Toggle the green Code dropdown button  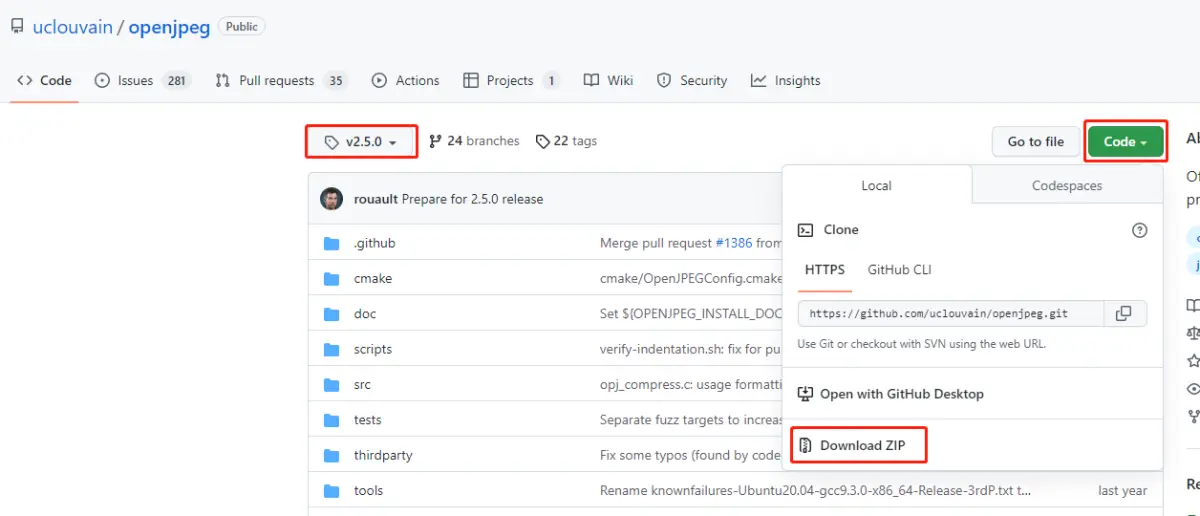point(1125,142)
